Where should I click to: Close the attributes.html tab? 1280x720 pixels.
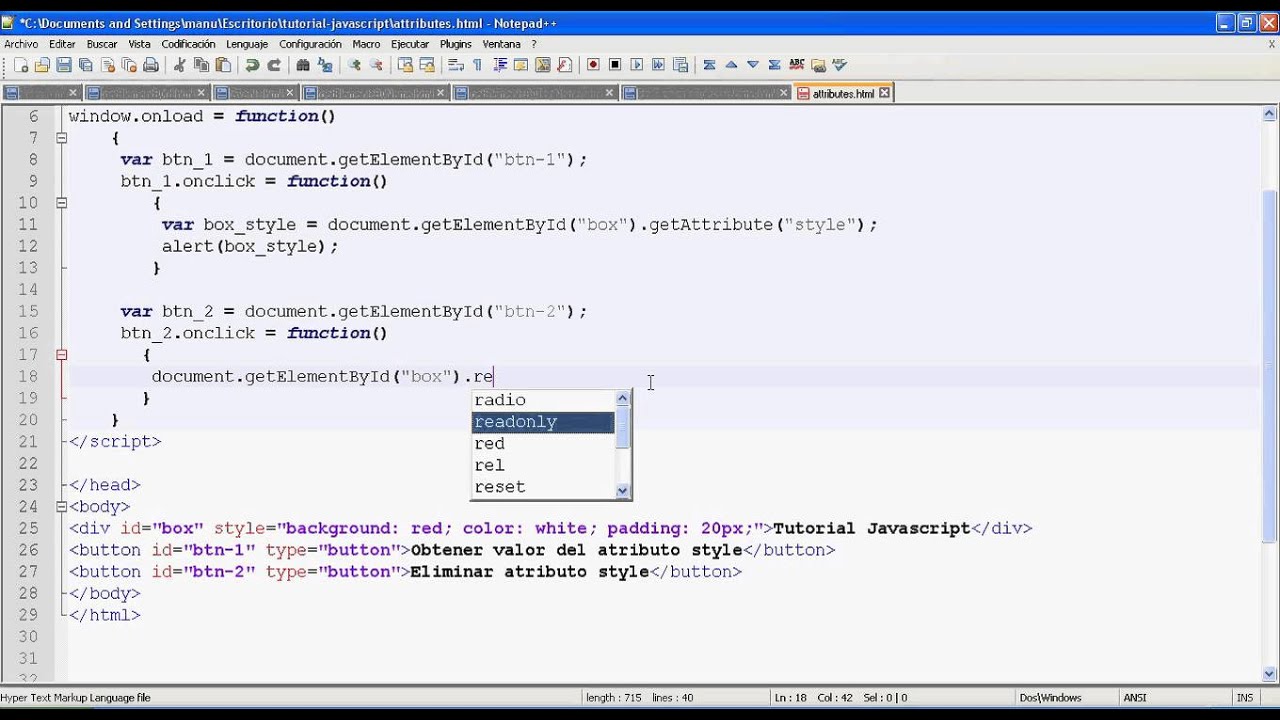884,93
